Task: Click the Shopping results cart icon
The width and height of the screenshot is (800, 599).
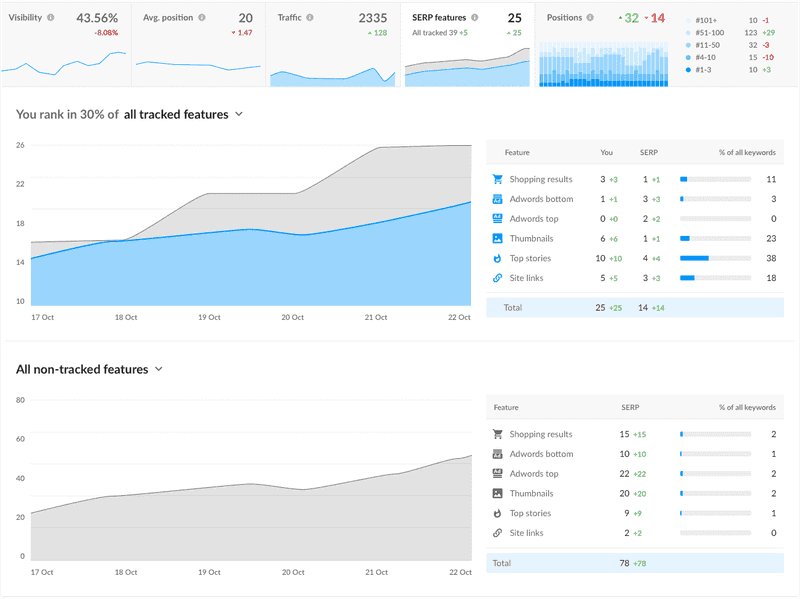Action: click(x=496, y=179)
